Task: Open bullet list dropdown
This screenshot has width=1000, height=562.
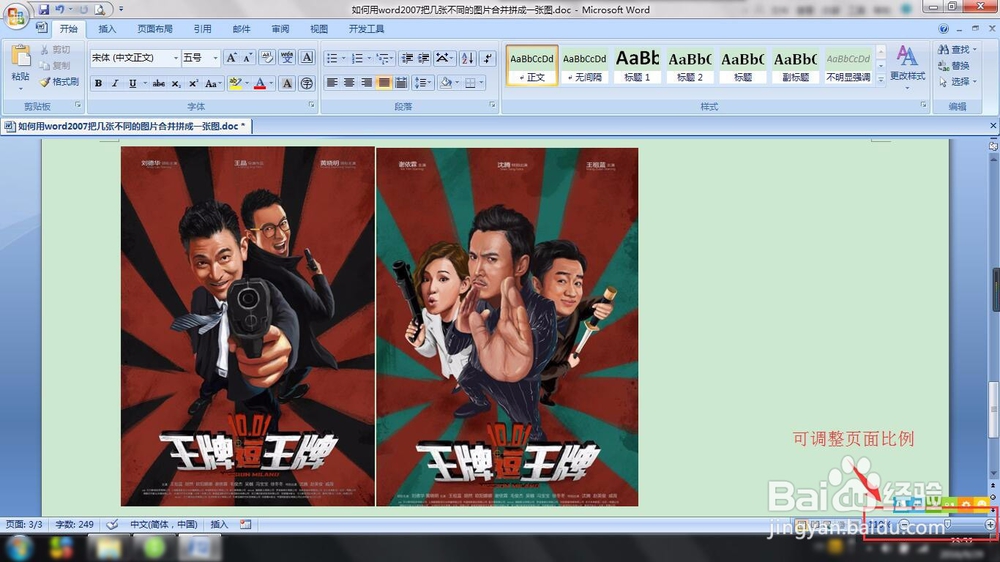Action: coord(343,58)
